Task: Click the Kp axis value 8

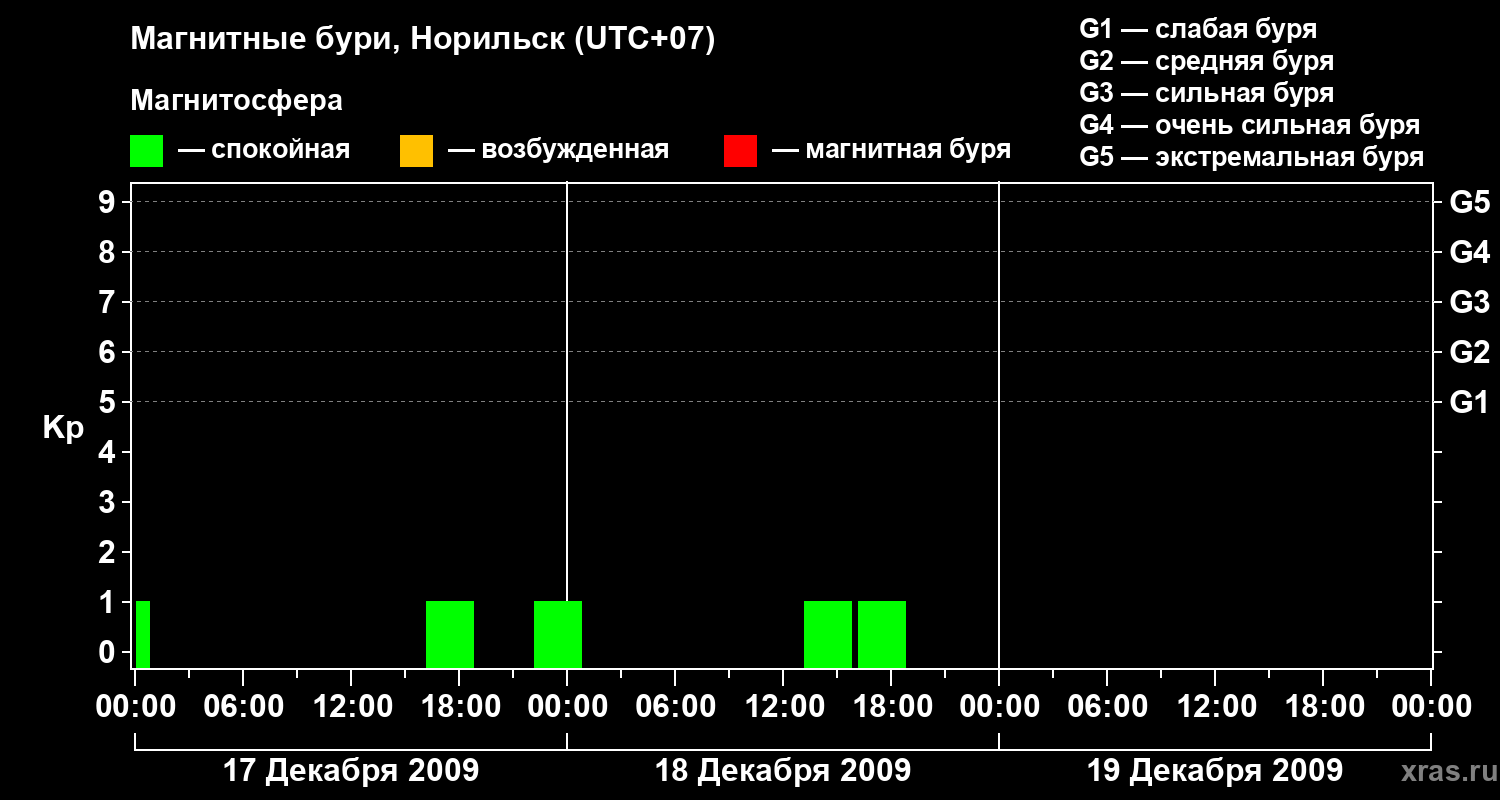Action: [x=109, y=252]
